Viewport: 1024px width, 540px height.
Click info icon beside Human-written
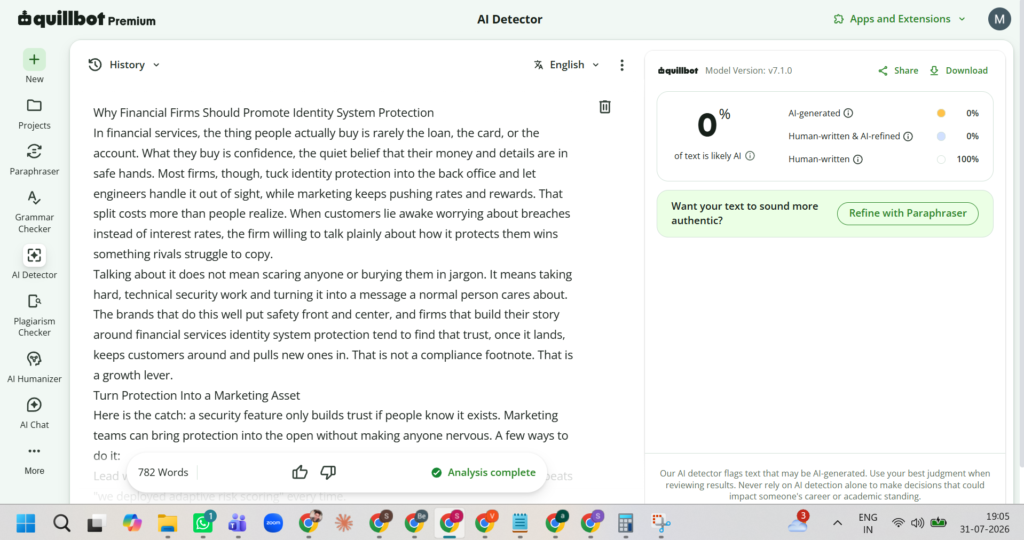858,159
